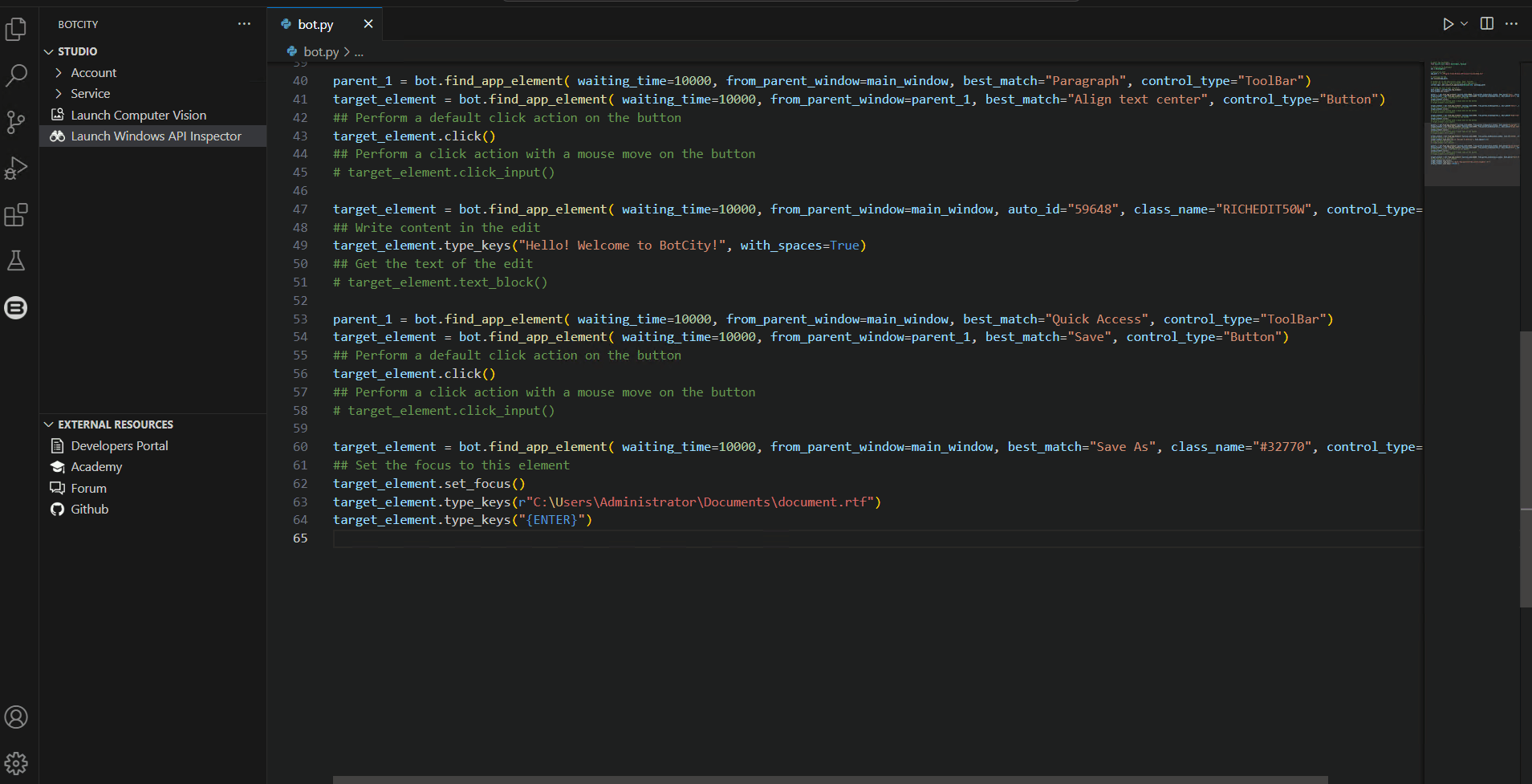Open the Explorer view icon

pos(16,29)
